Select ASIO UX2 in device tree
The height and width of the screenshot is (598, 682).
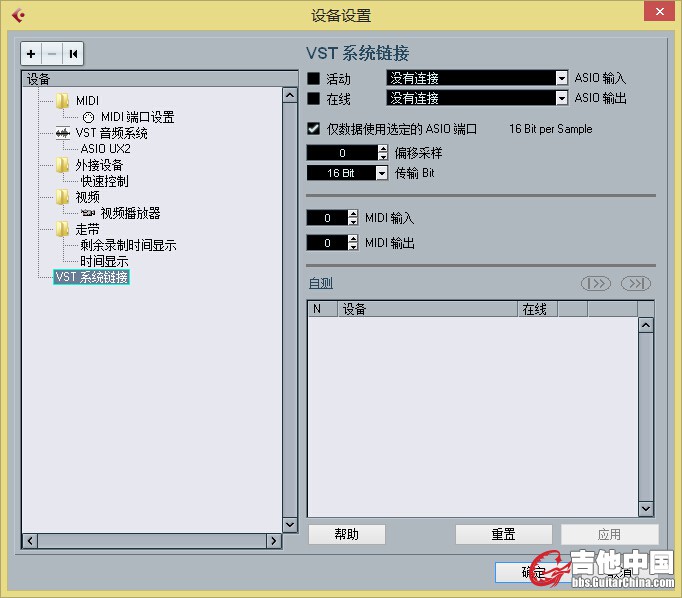105,149
